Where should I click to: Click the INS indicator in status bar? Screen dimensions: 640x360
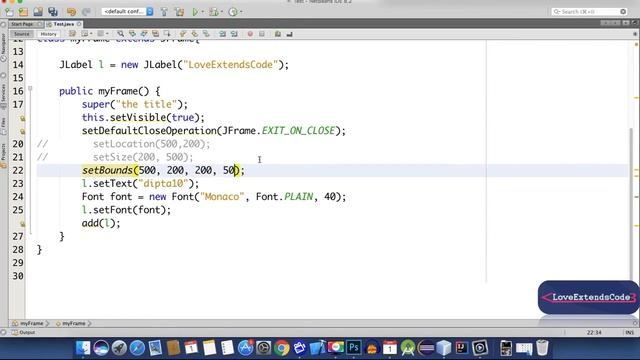629,333
